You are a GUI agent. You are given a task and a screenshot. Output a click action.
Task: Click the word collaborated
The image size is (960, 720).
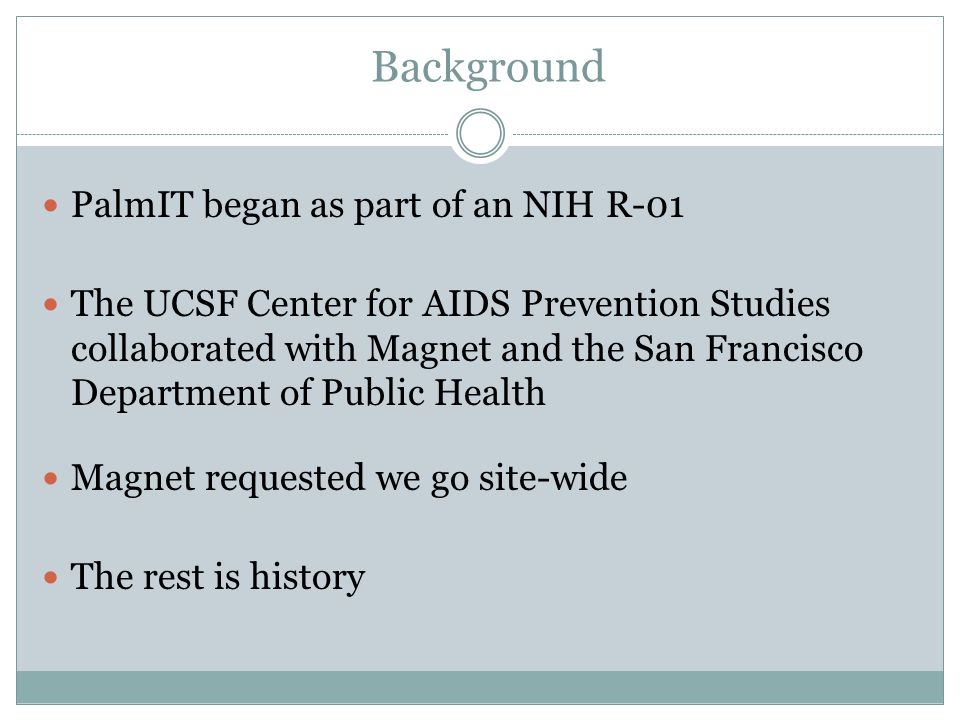pos(173,348)
